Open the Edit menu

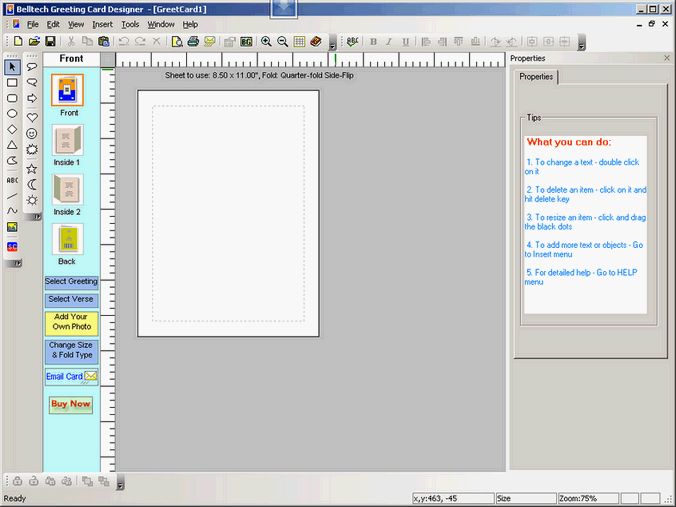(53, 25)
